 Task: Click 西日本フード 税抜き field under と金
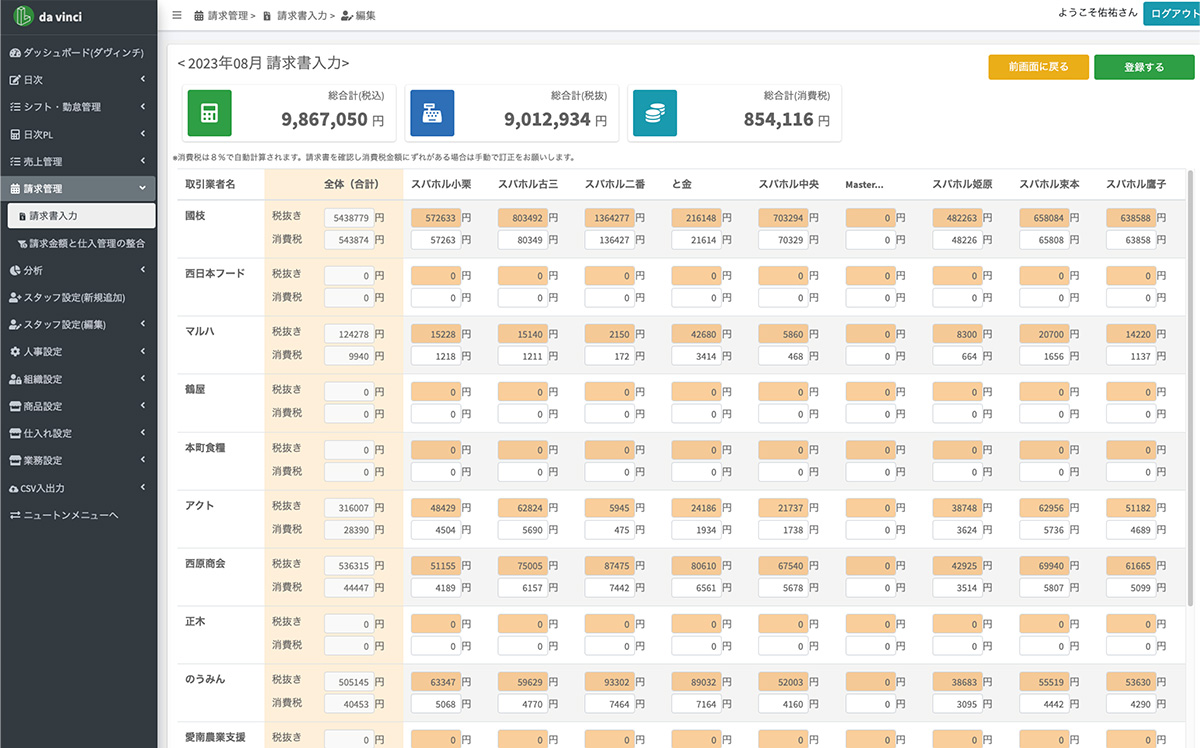[696, 275]
